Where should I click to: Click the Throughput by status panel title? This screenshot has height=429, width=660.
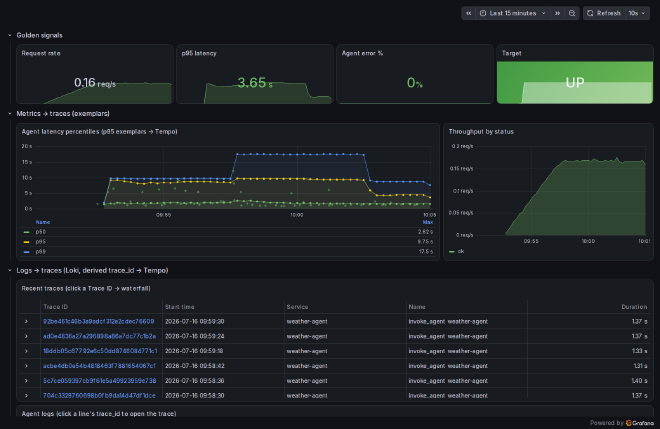click(x=481, y=132)
